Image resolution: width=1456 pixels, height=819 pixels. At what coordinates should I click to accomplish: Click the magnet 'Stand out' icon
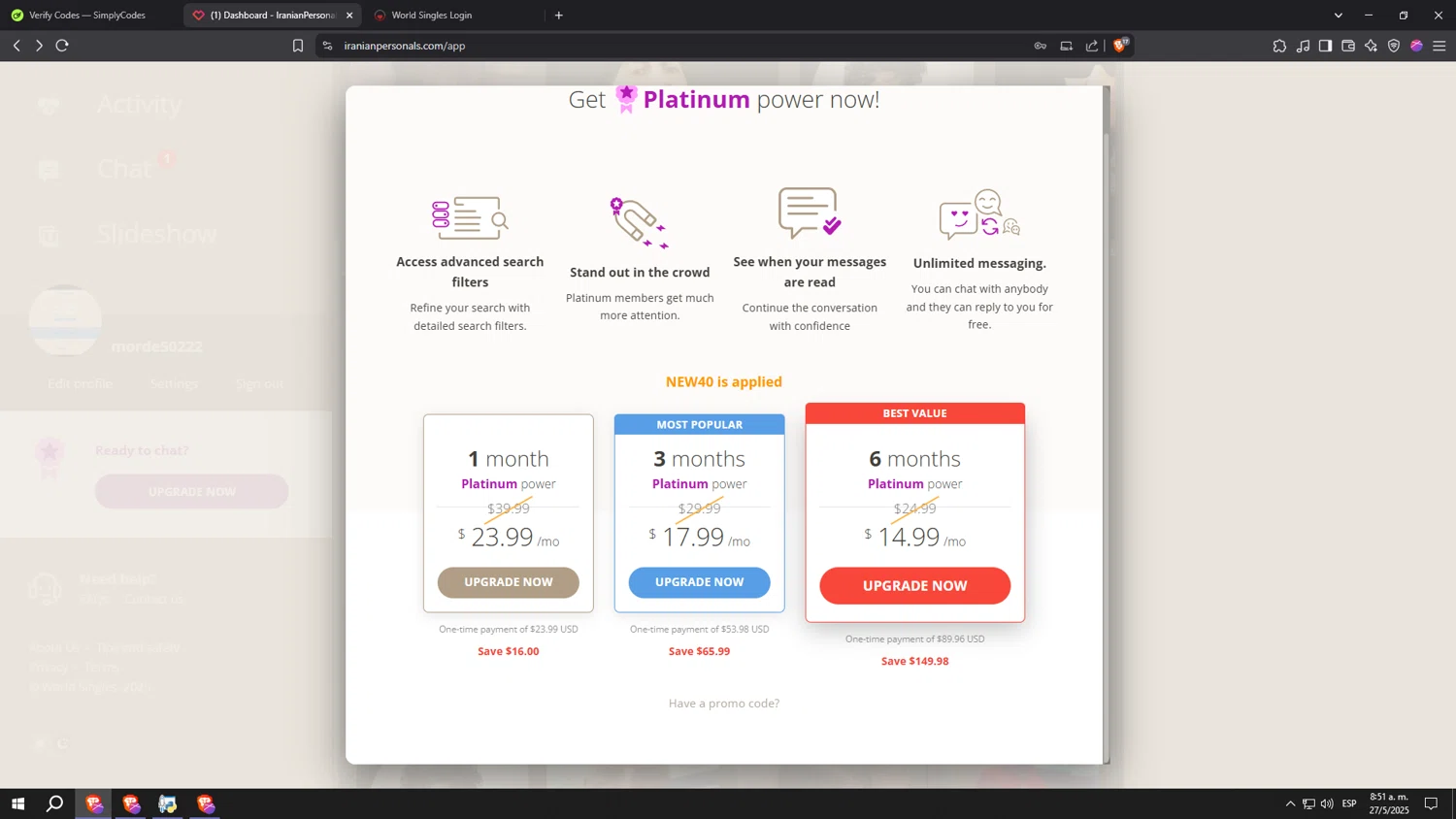[639, 223]
